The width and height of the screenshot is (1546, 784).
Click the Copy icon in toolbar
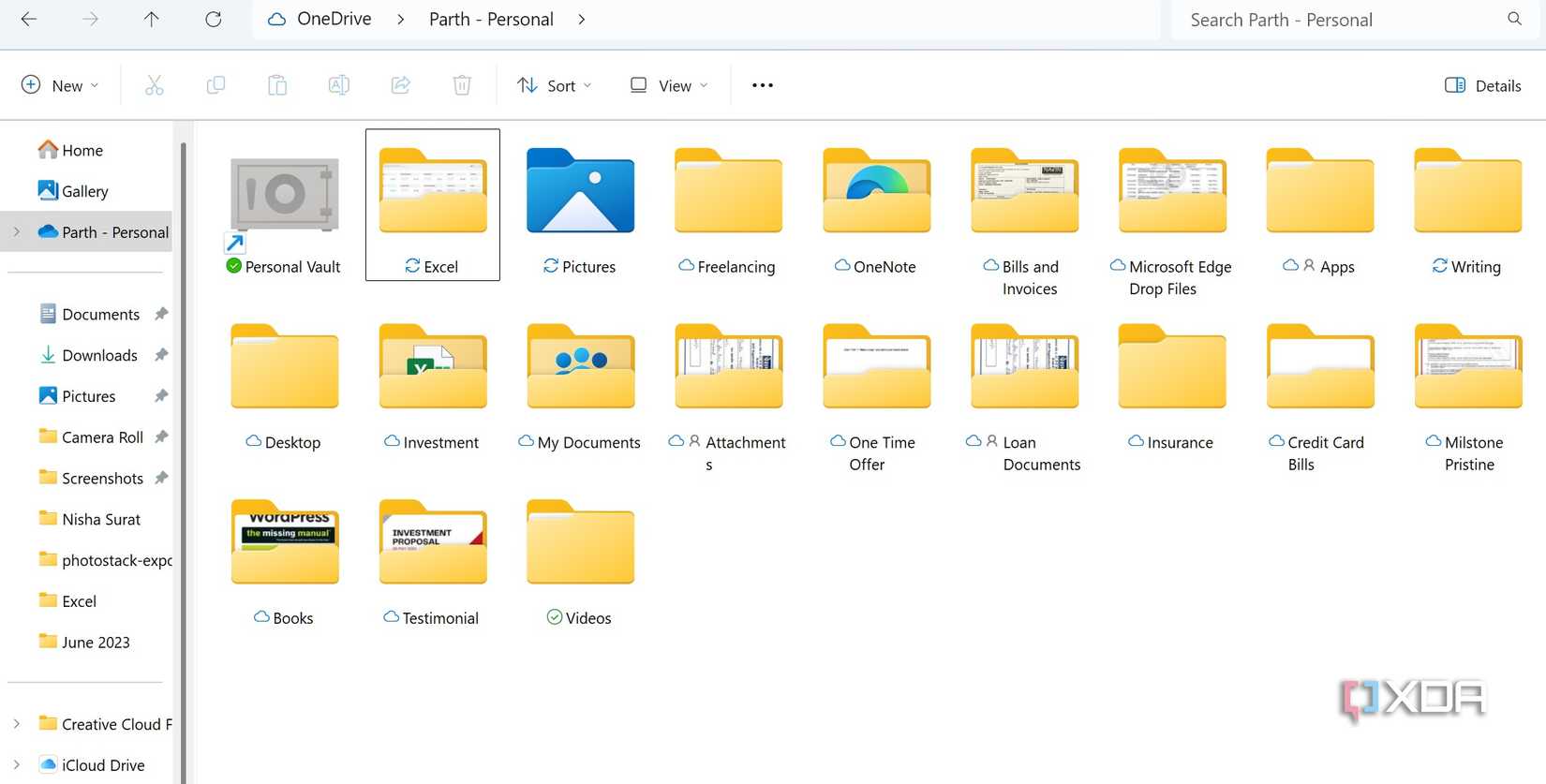[216, 85]
